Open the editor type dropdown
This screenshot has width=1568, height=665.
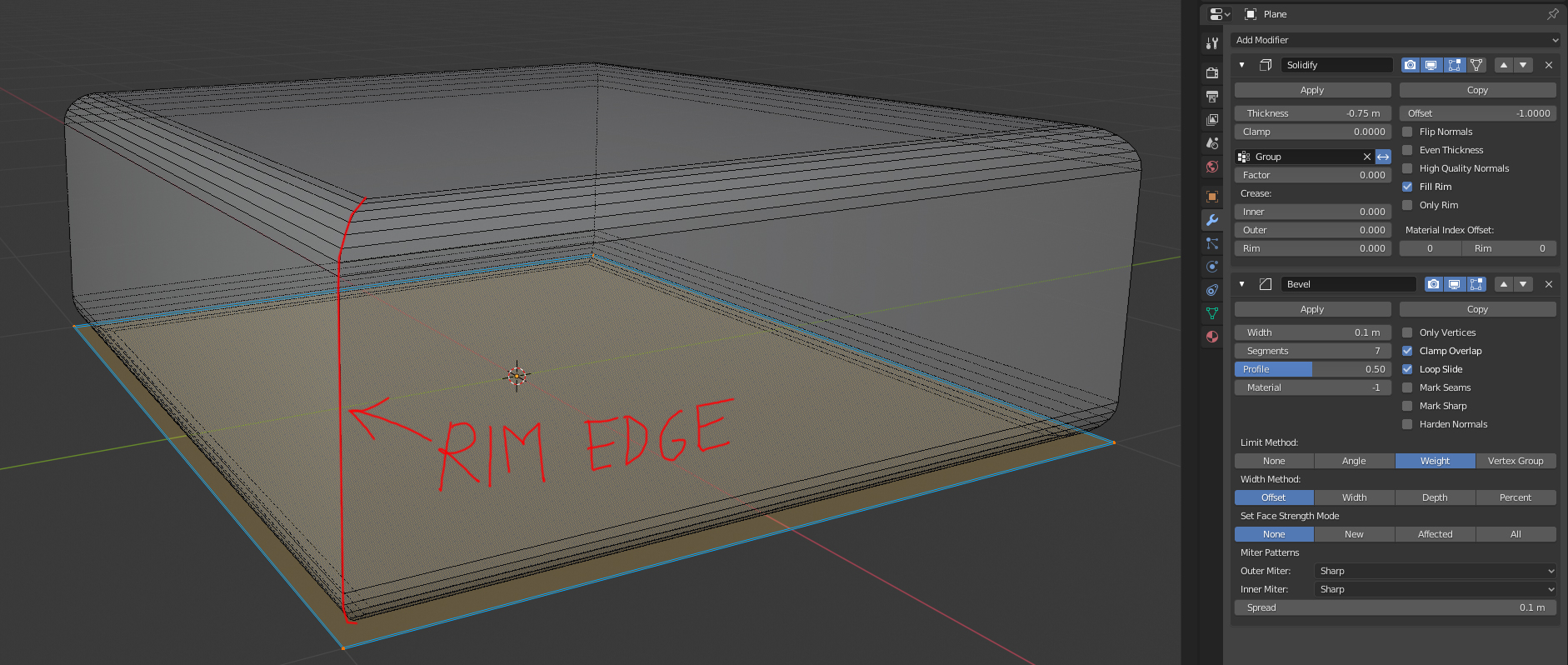pyautogui.click(x=1220, y=14)
